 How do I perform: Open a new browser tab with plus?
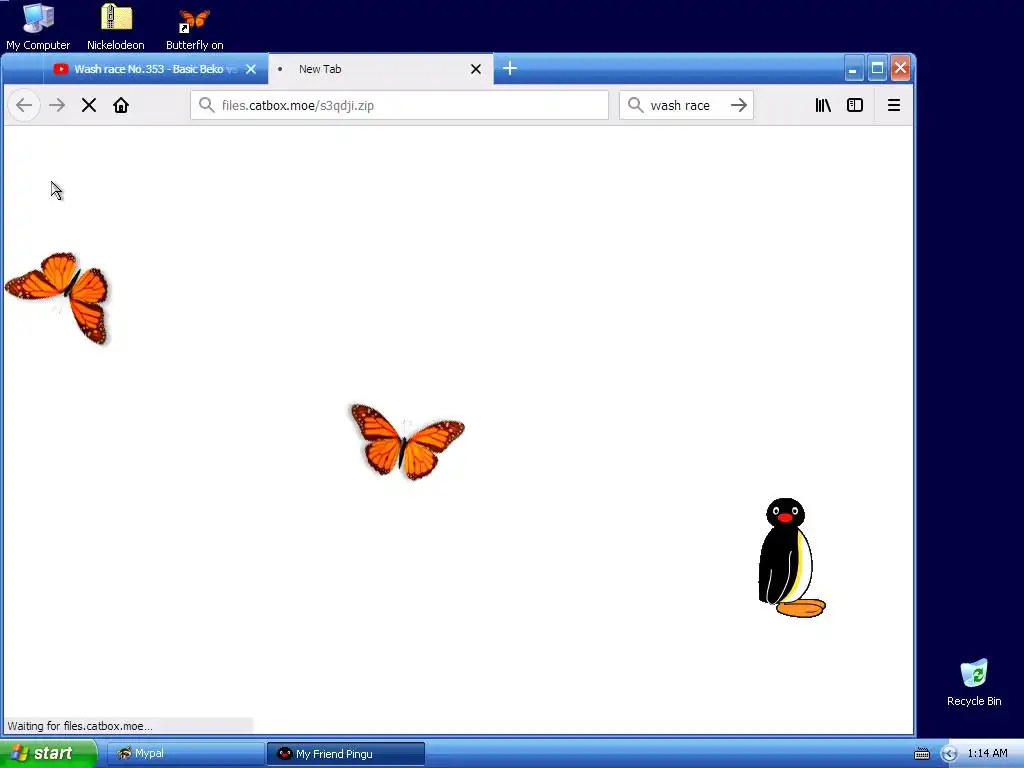(x=510, y=68)
